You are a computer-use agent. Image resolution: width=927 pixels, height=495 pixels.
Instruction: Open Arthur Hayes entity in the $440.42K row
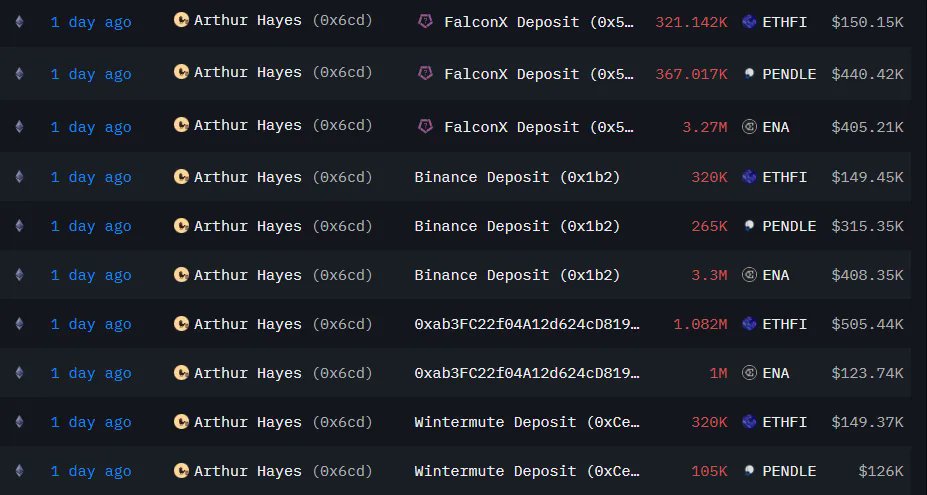(x=248, y=73)
